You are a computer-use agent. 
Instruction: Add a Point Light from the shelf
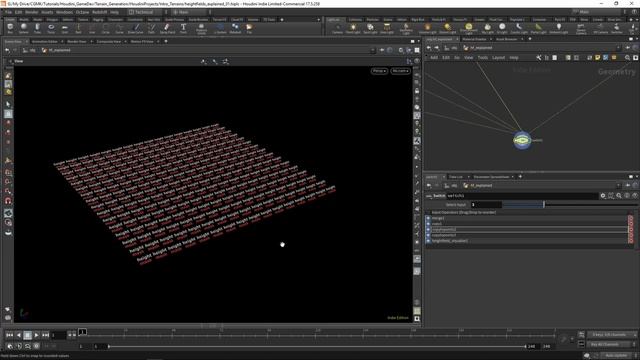353,29
